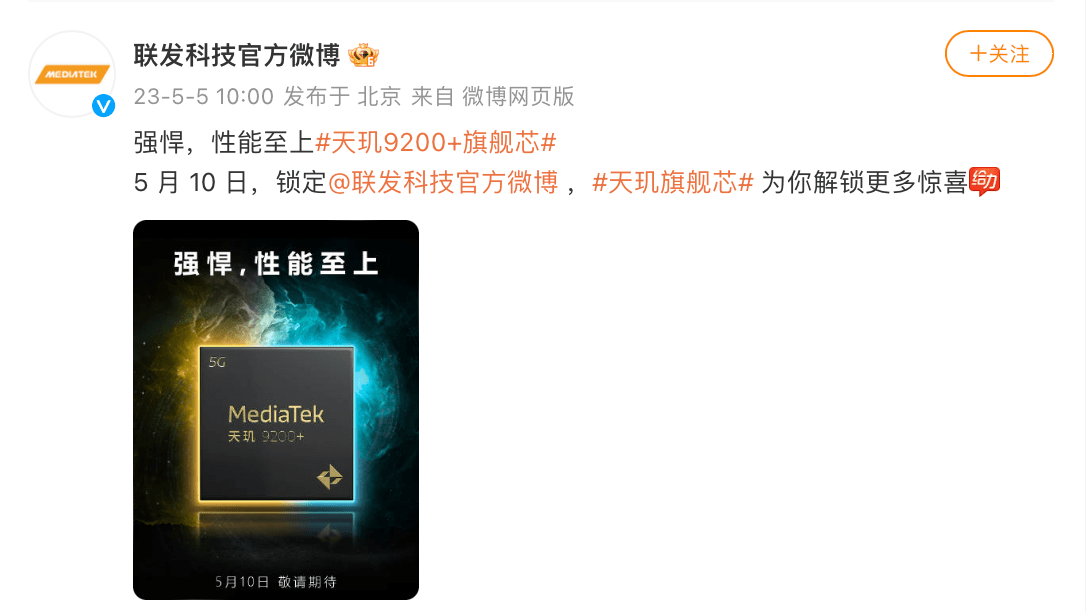Open hashtag #天玑旗舰芯#
The image size is (1086, 612).
(673, 182)
